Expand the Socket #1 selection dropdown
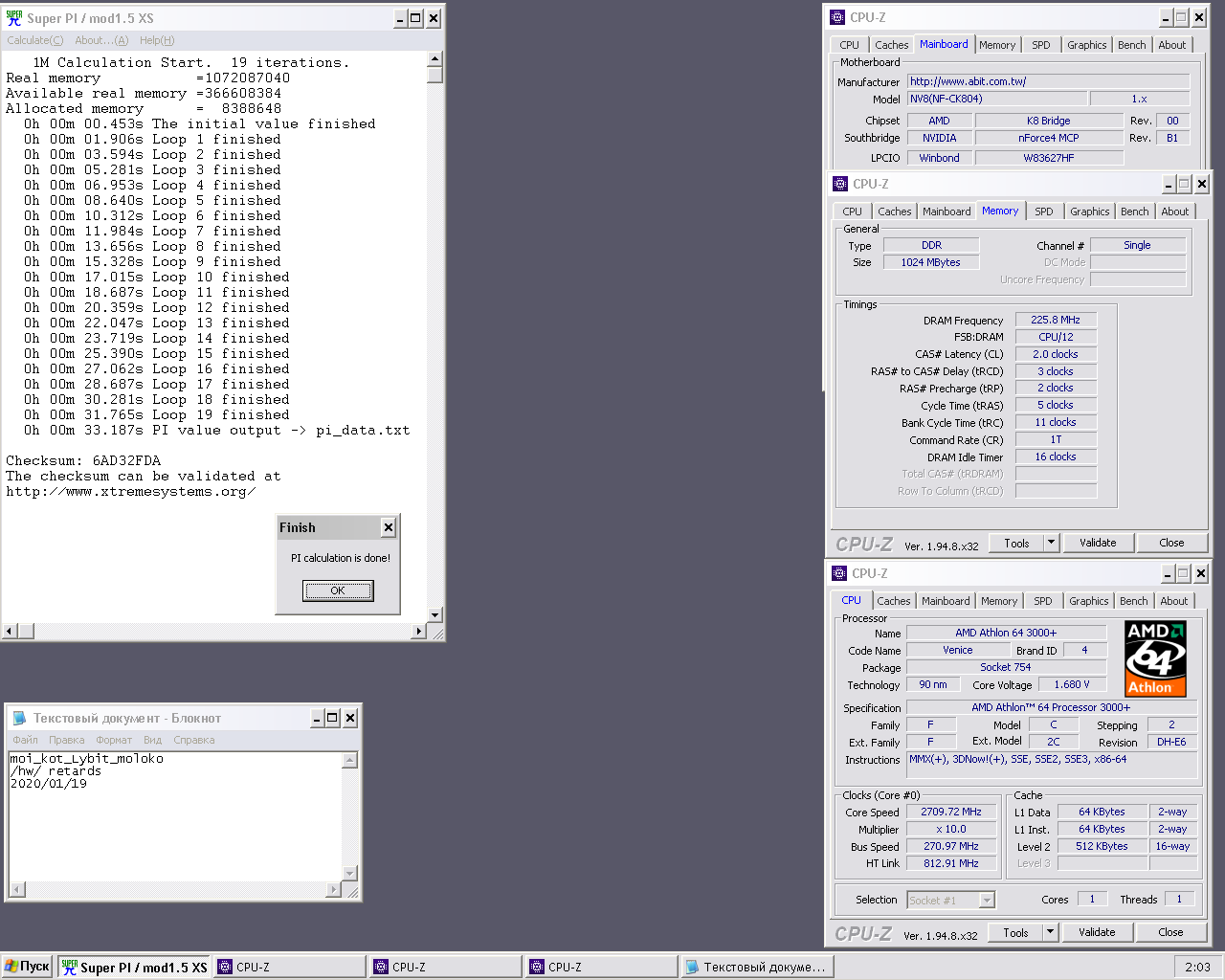This screenshot has height=980, width=1225. pos(988,900)
